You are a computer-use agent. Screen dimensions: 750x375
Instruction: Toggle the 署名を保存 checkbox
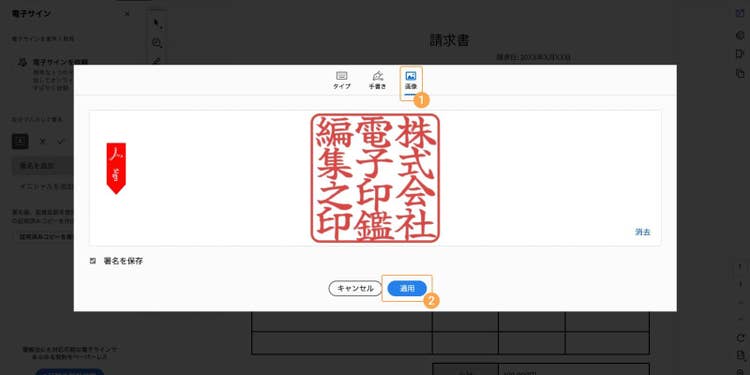(x=93, y=261)
